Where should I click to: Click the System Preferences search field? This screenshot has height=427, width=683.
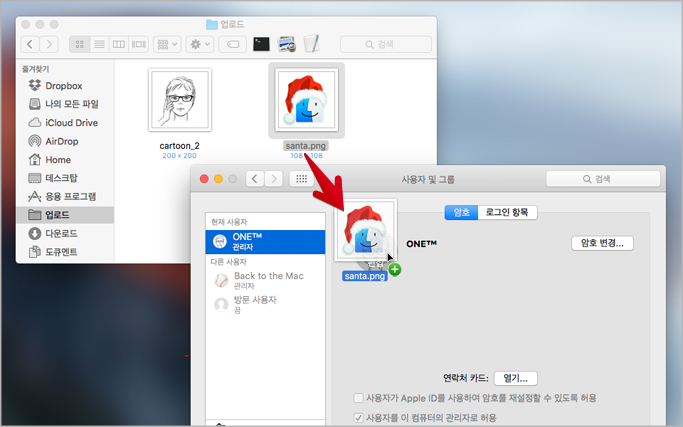[603, 179]
